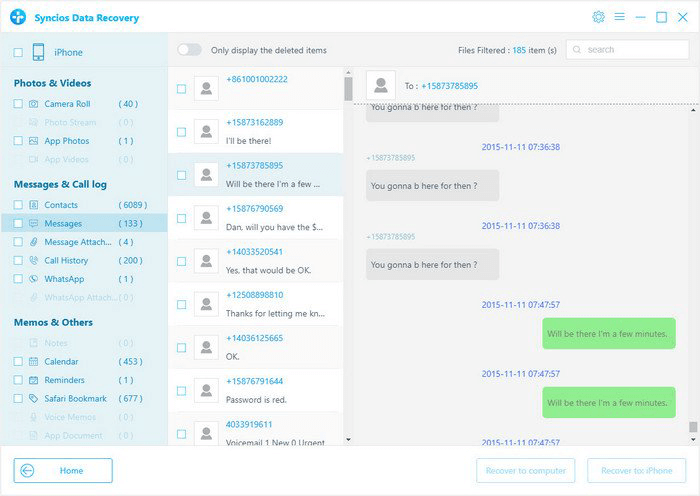Click message pane scroll up arrow
This screenshot has height=496, width=700.
(x=693, y=109)
